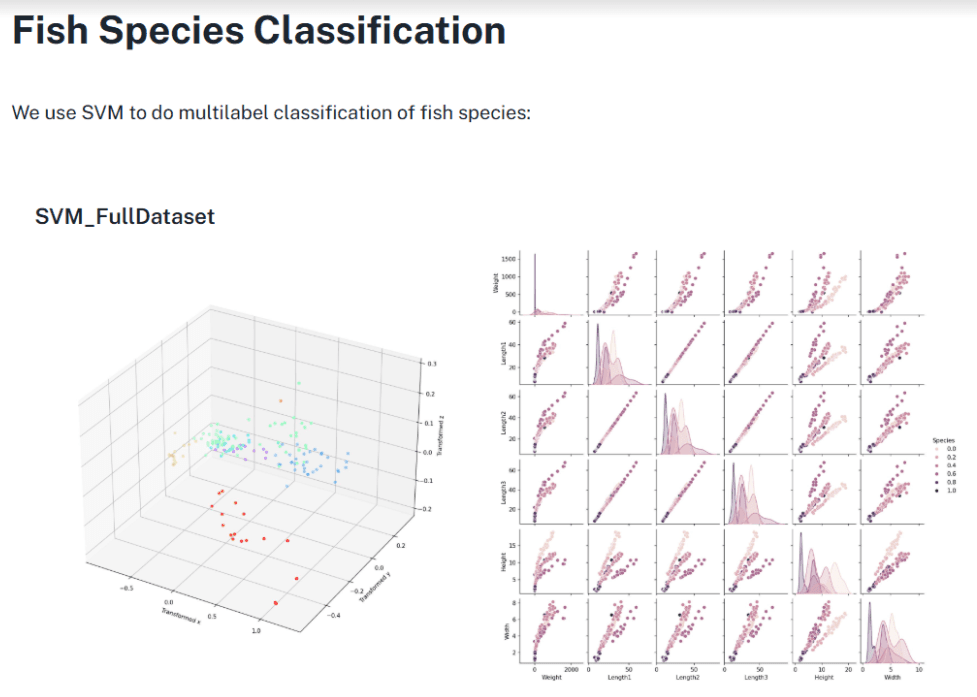Click the 0.8 species legend marker
The height and width of the screenshot is (697, 977).
click(937, 482)
